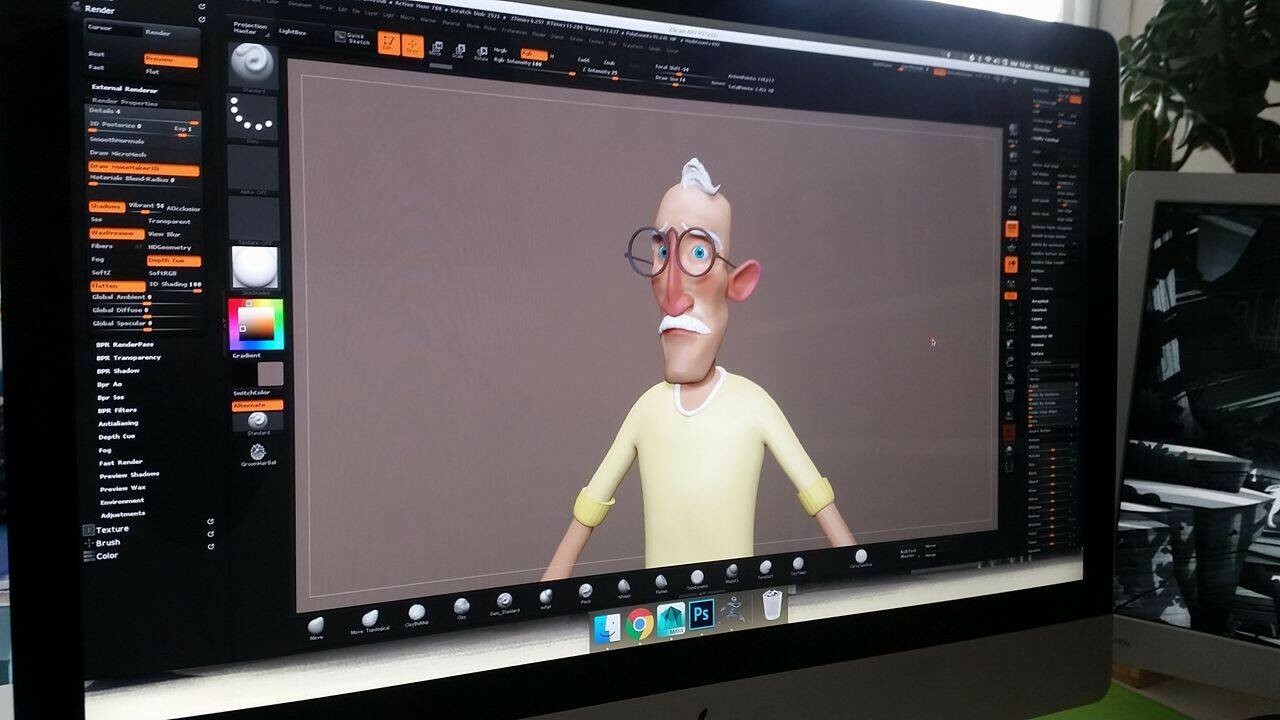The width and height of the screenshot is (1280, 720).
Task: Expand Bpr Ao section
Action: tap(110, 383)
